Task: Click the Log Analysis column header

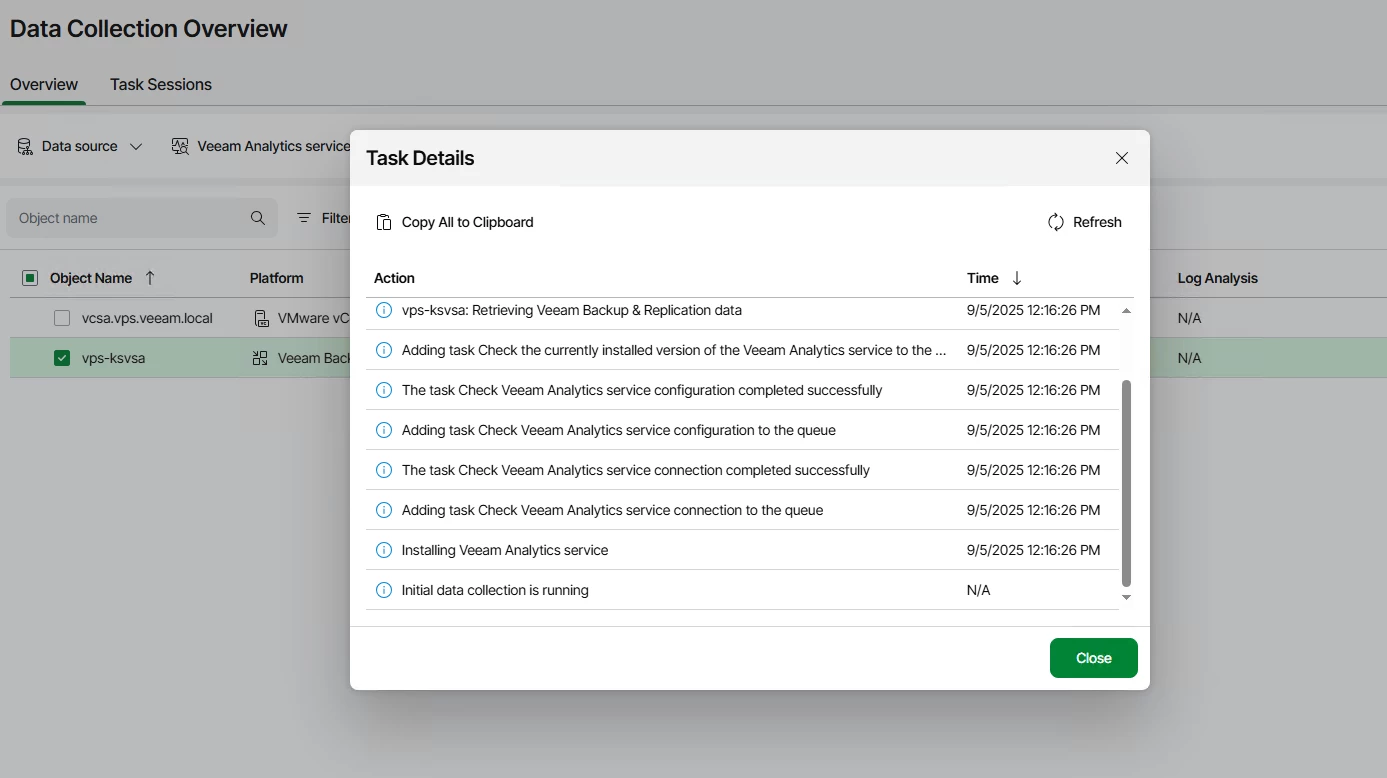Action: [1217, 278]
